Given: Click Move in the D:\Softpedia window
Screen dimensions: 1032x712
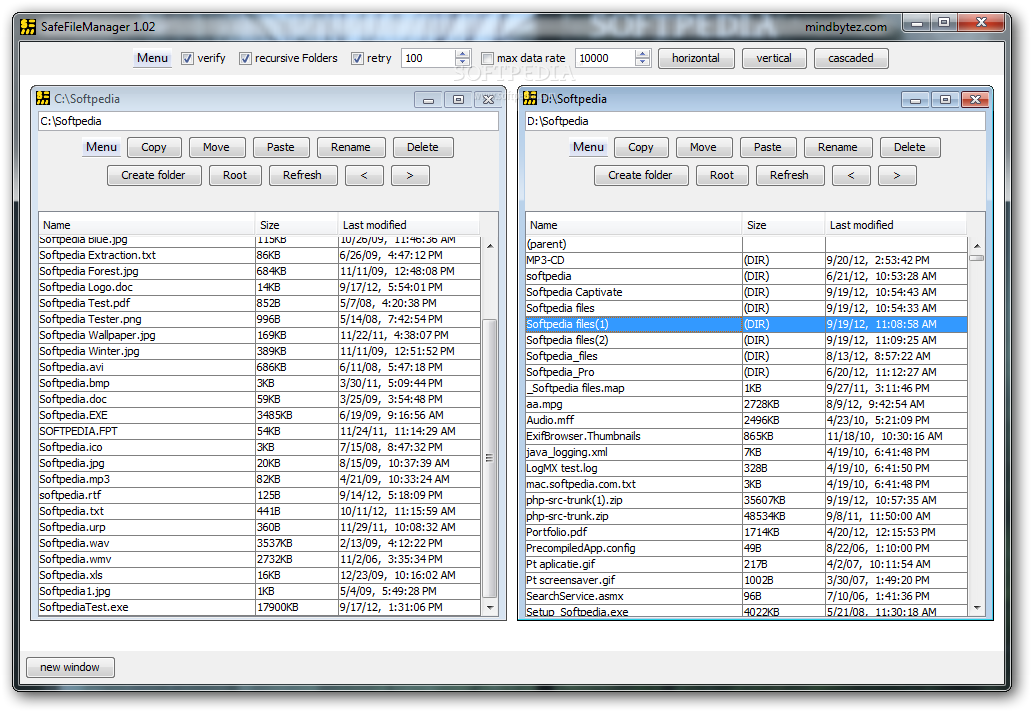Looking at the screenshot, I should click(704, 147).
